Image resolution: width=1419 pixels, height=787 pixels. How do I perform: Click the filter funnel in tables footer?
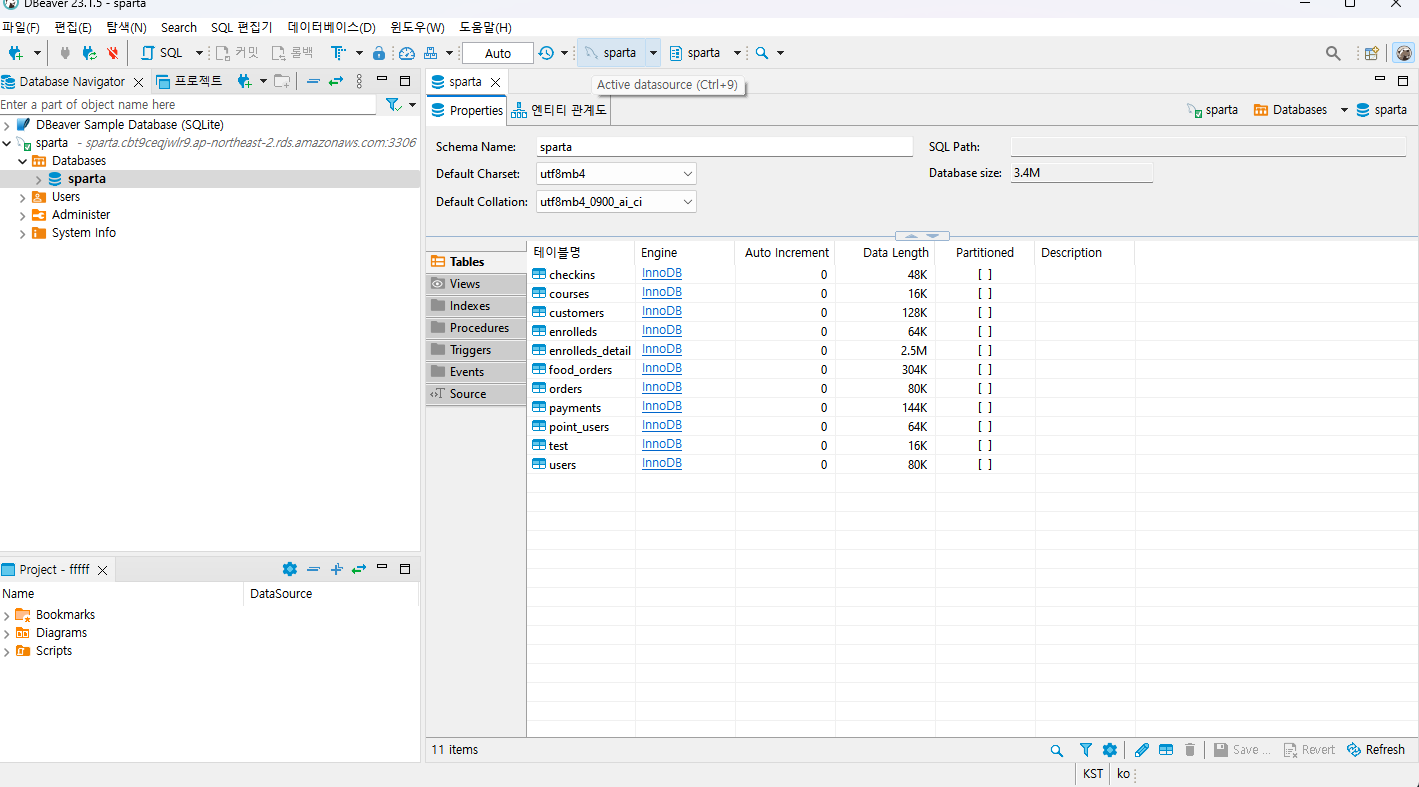click(1085, 750)
